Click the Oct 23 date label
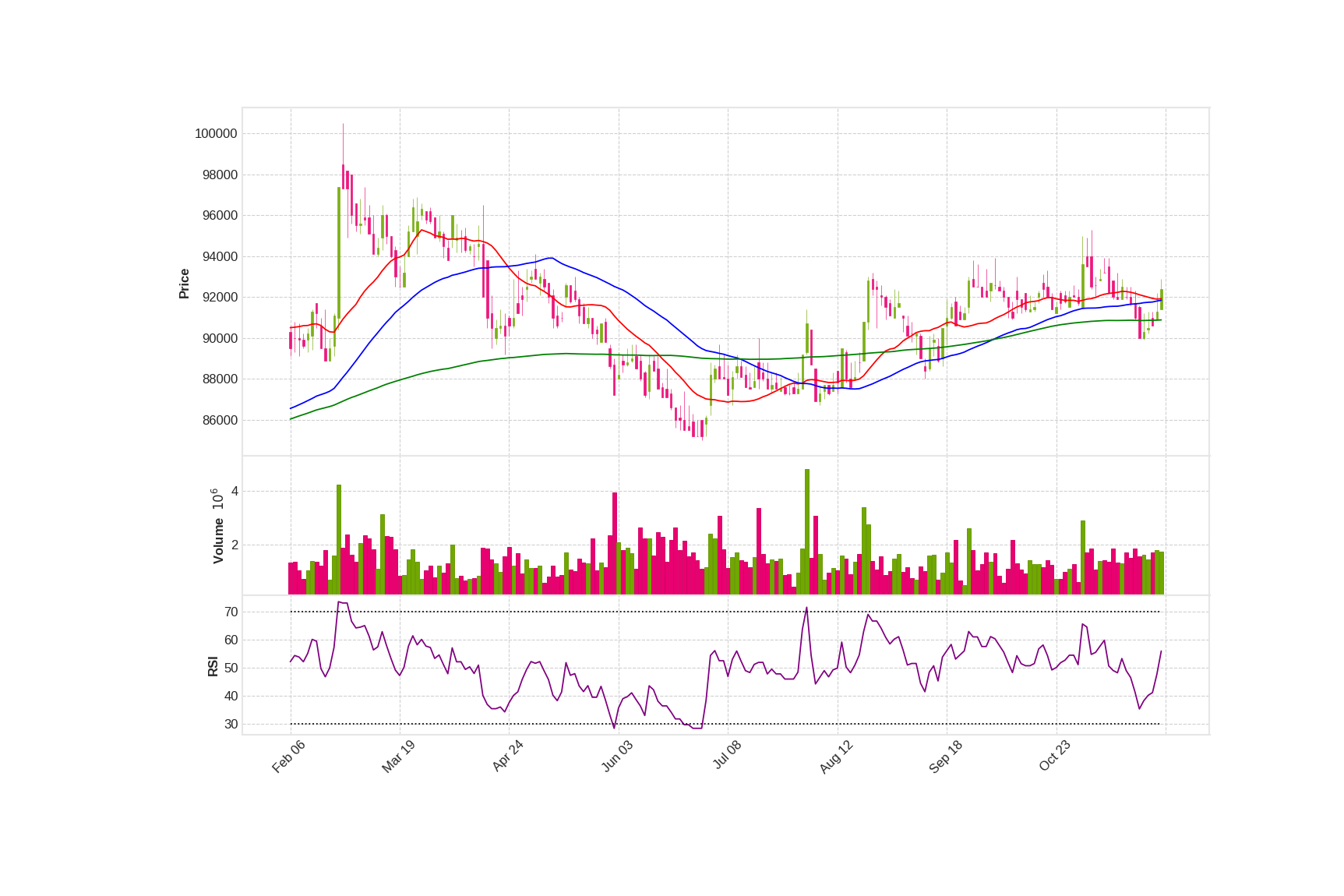This screenshot has height=896, width=1344. click(1055, 757)
